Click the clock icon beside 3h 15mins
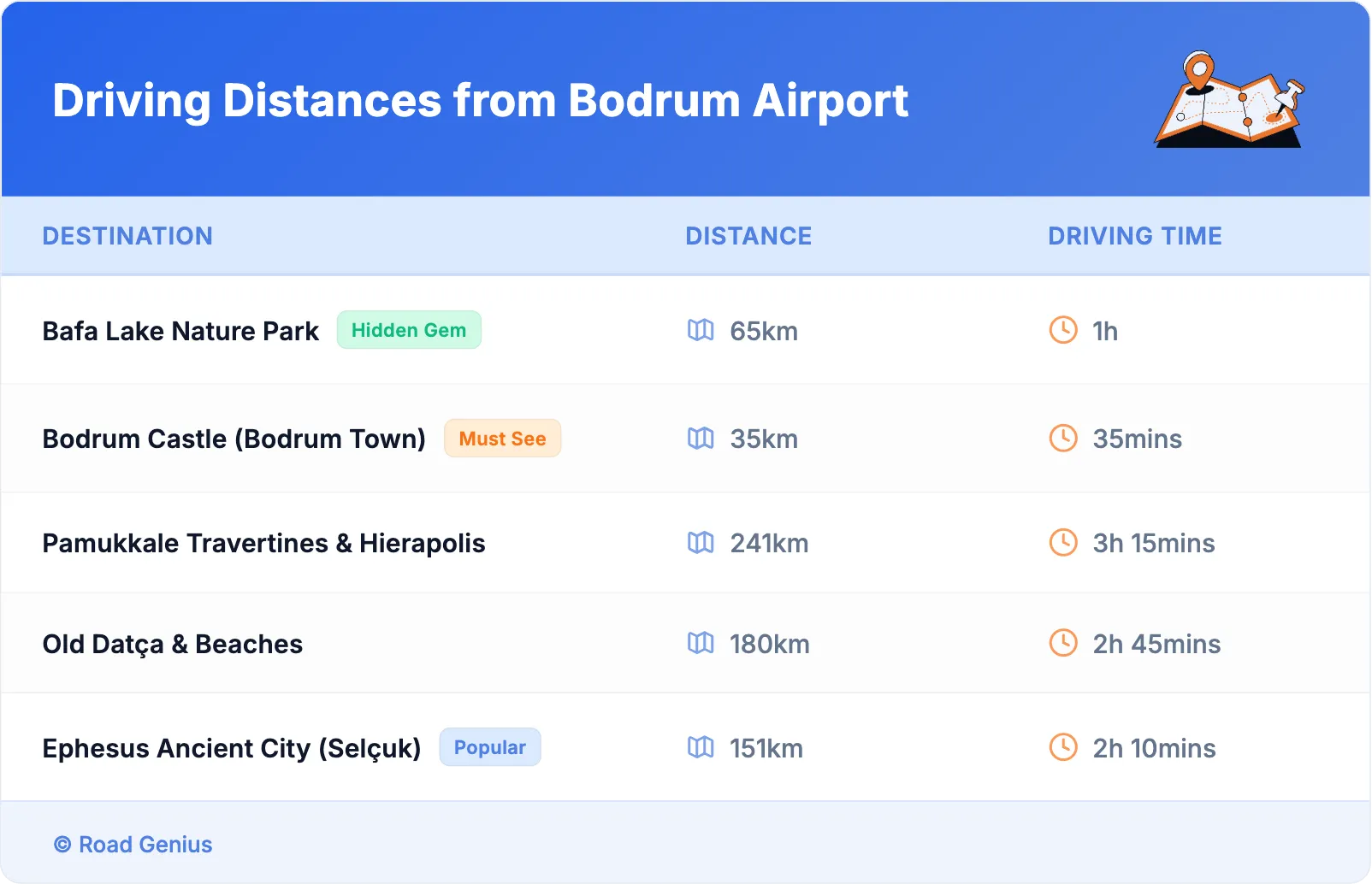 point(1063,542)
